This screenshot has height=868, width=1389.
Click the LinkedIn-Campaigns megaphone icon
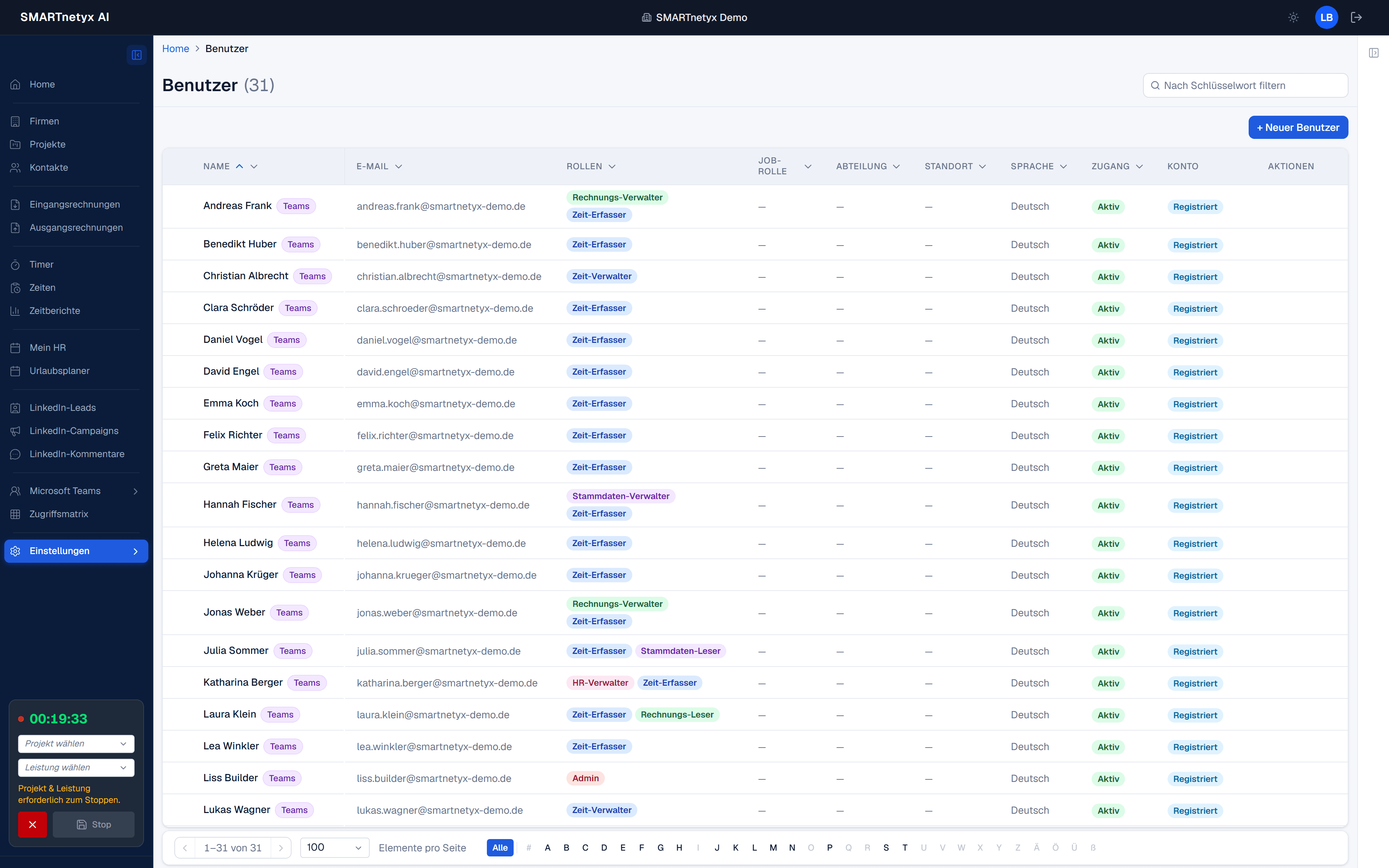(16, 430)
